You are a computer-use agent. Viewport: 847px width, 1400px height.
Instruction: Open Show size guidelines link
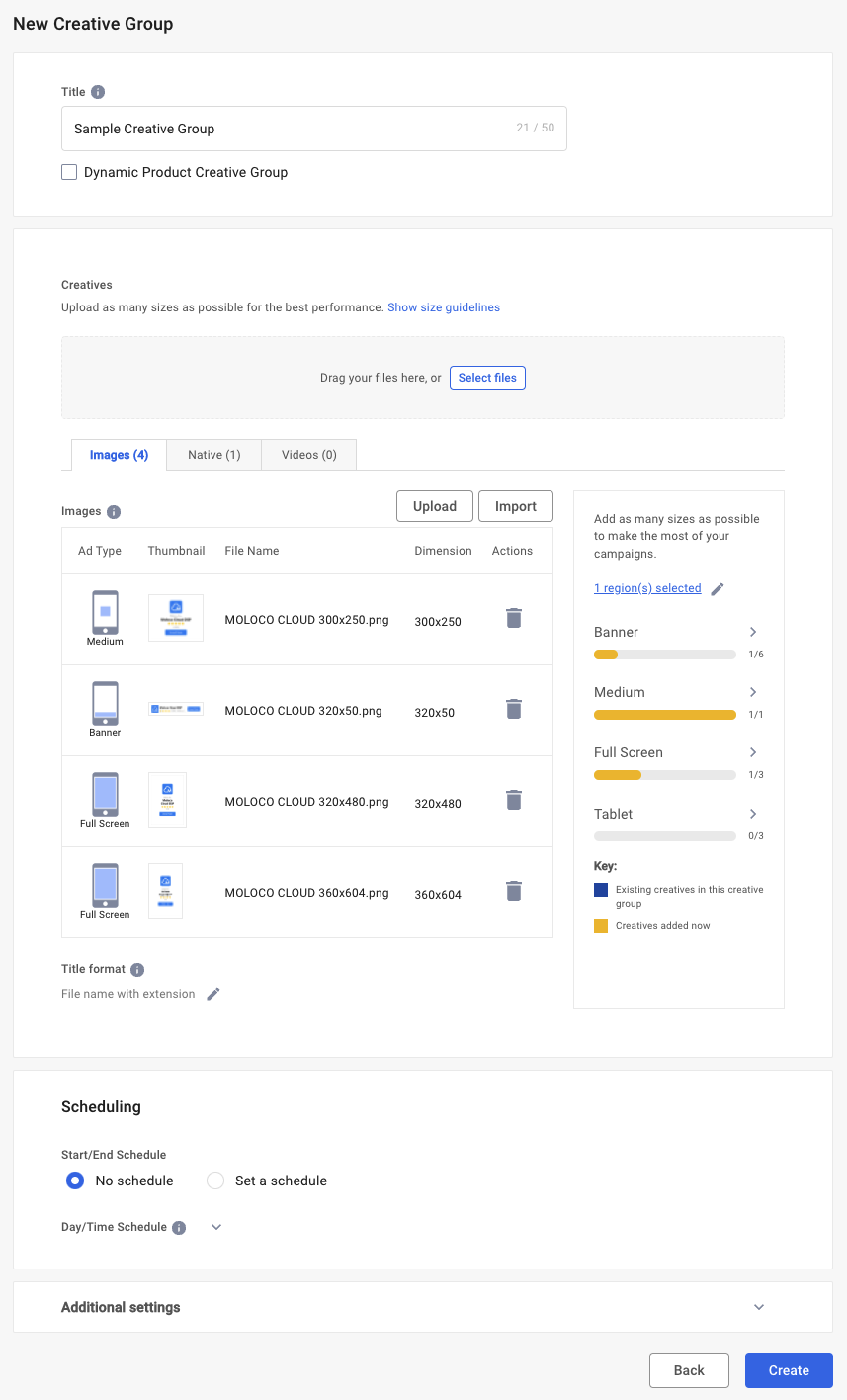[x=444, y=307]
